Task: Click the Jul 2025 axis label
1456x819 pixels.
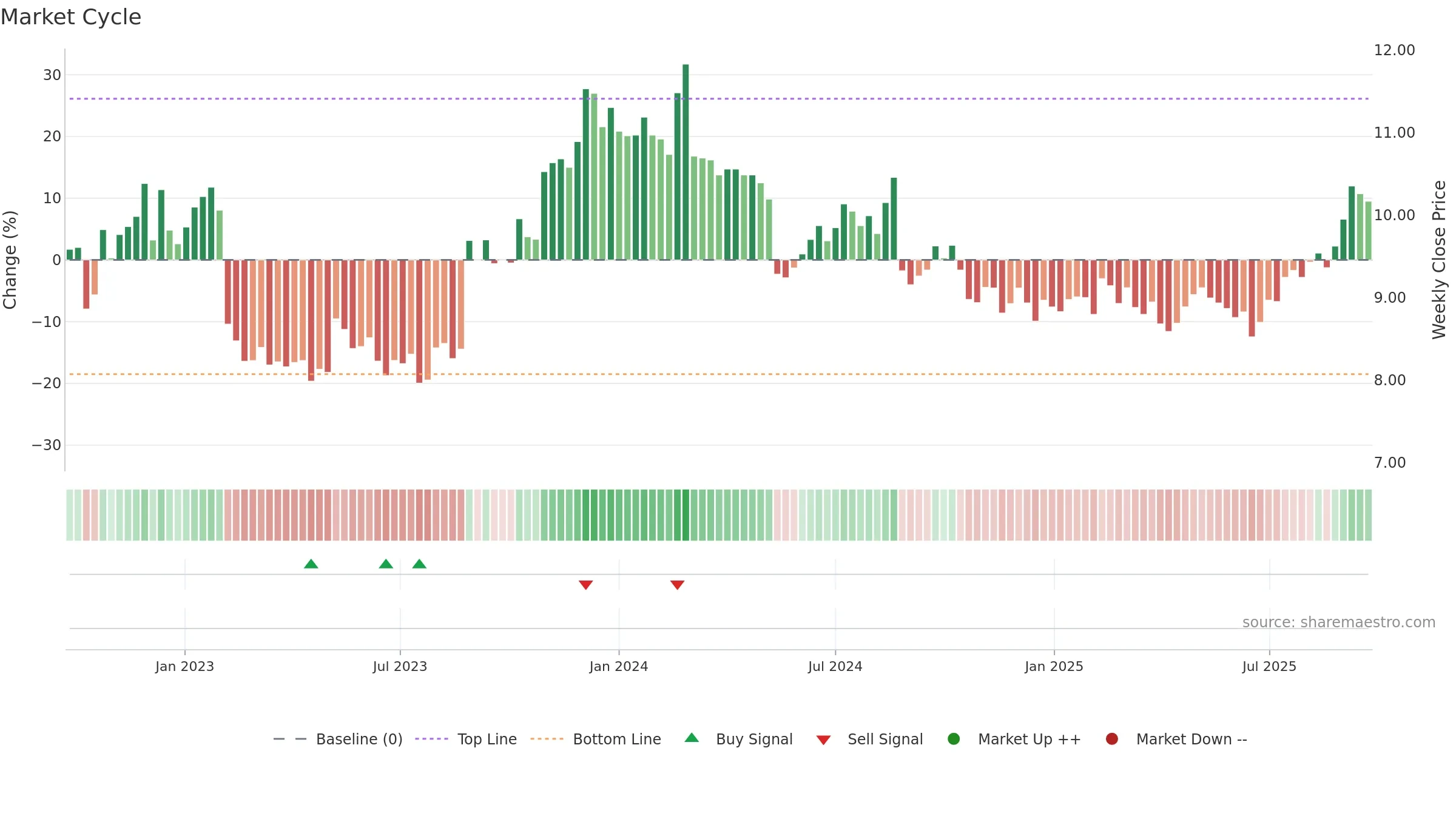Action: click(x=1269, y=666)
